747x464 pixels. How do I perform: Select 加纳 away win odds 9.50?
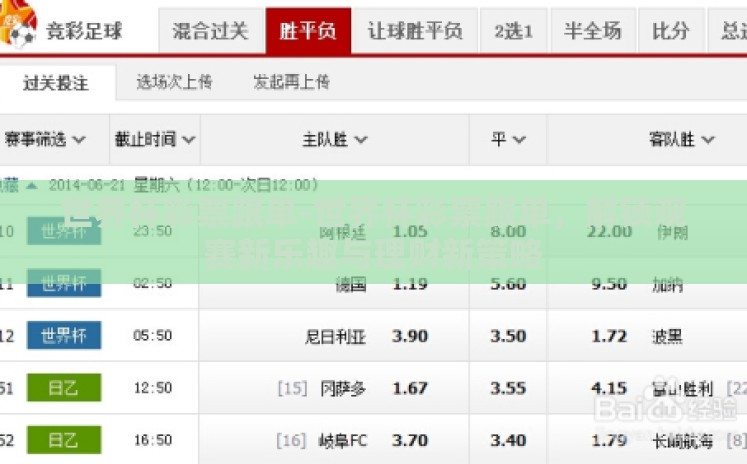pyautogui.click(x=609, y=284)
